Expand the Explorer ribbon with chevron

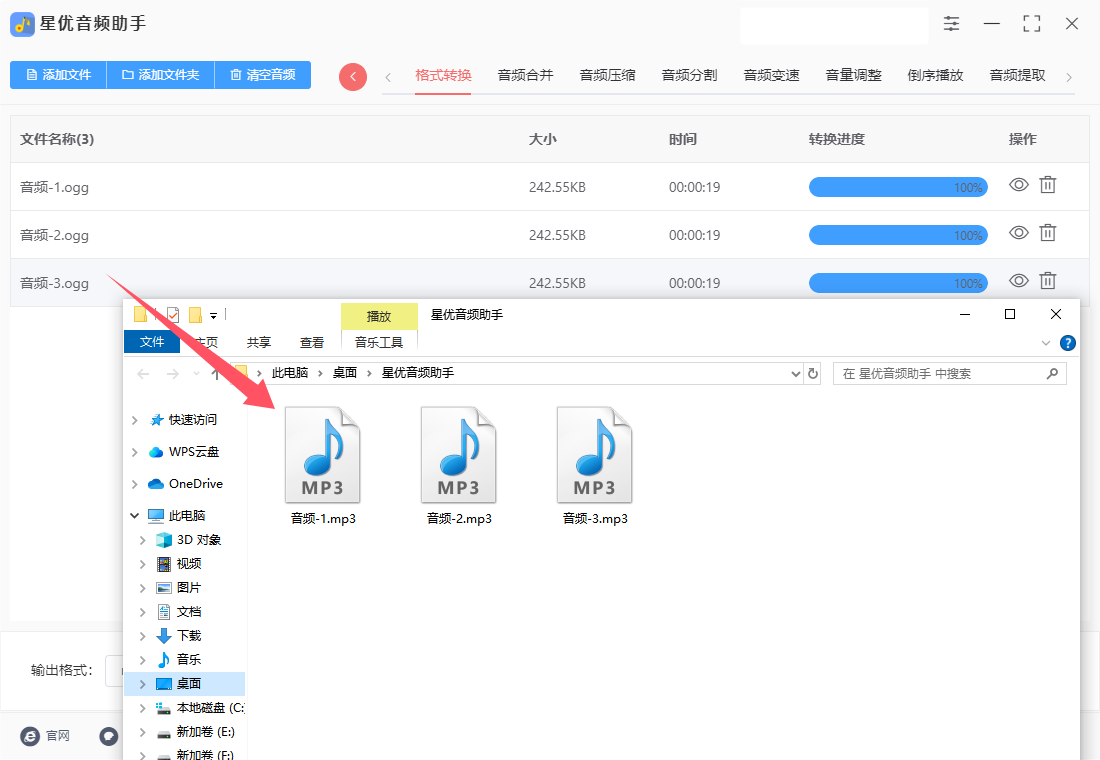(1046, 343)
